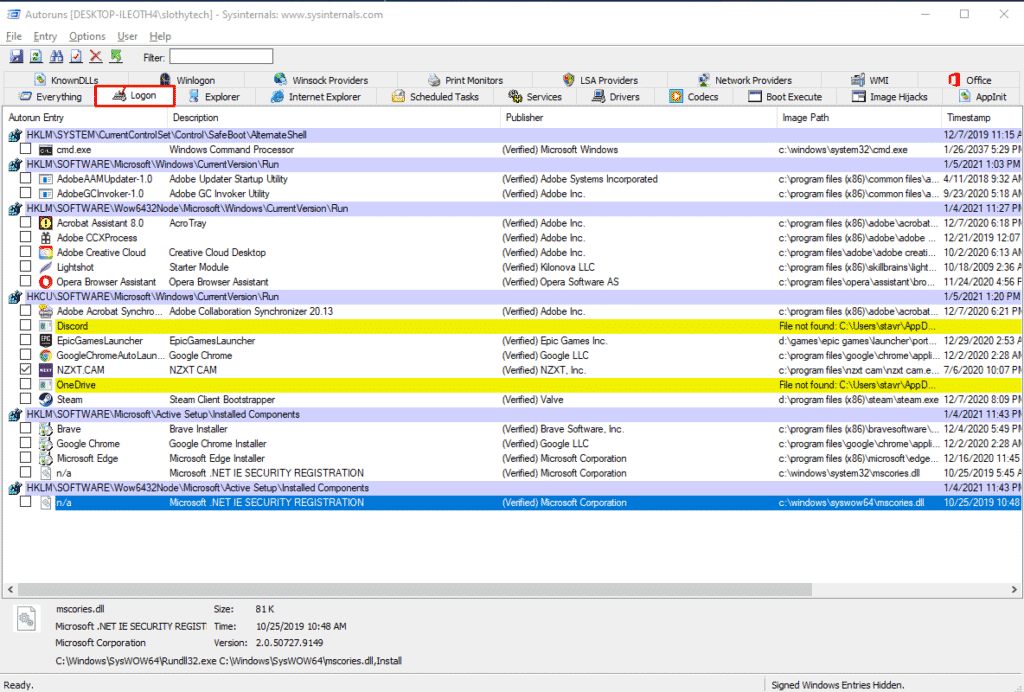The height and width of the screenshot is (692, 1024).
Task: Click the Refresh toolbar icon
Action: (36, 57)
